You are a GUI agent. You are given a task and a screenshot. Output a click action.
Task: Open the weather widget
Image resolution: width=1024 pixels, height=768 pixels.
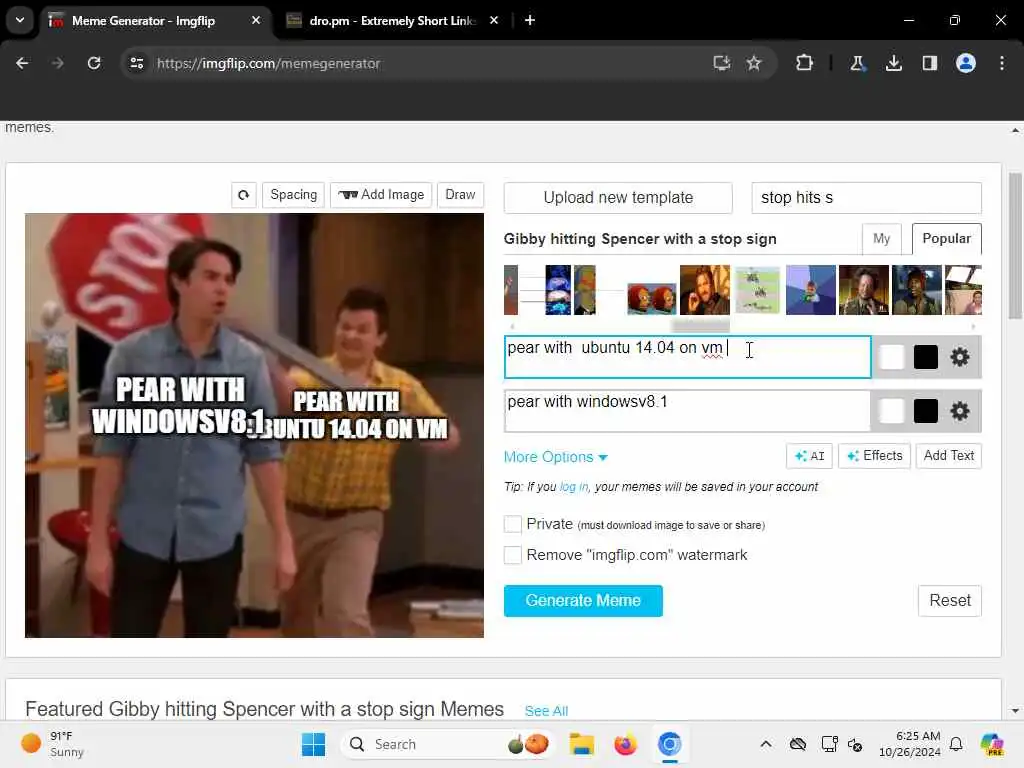click(x=54, y=744)
